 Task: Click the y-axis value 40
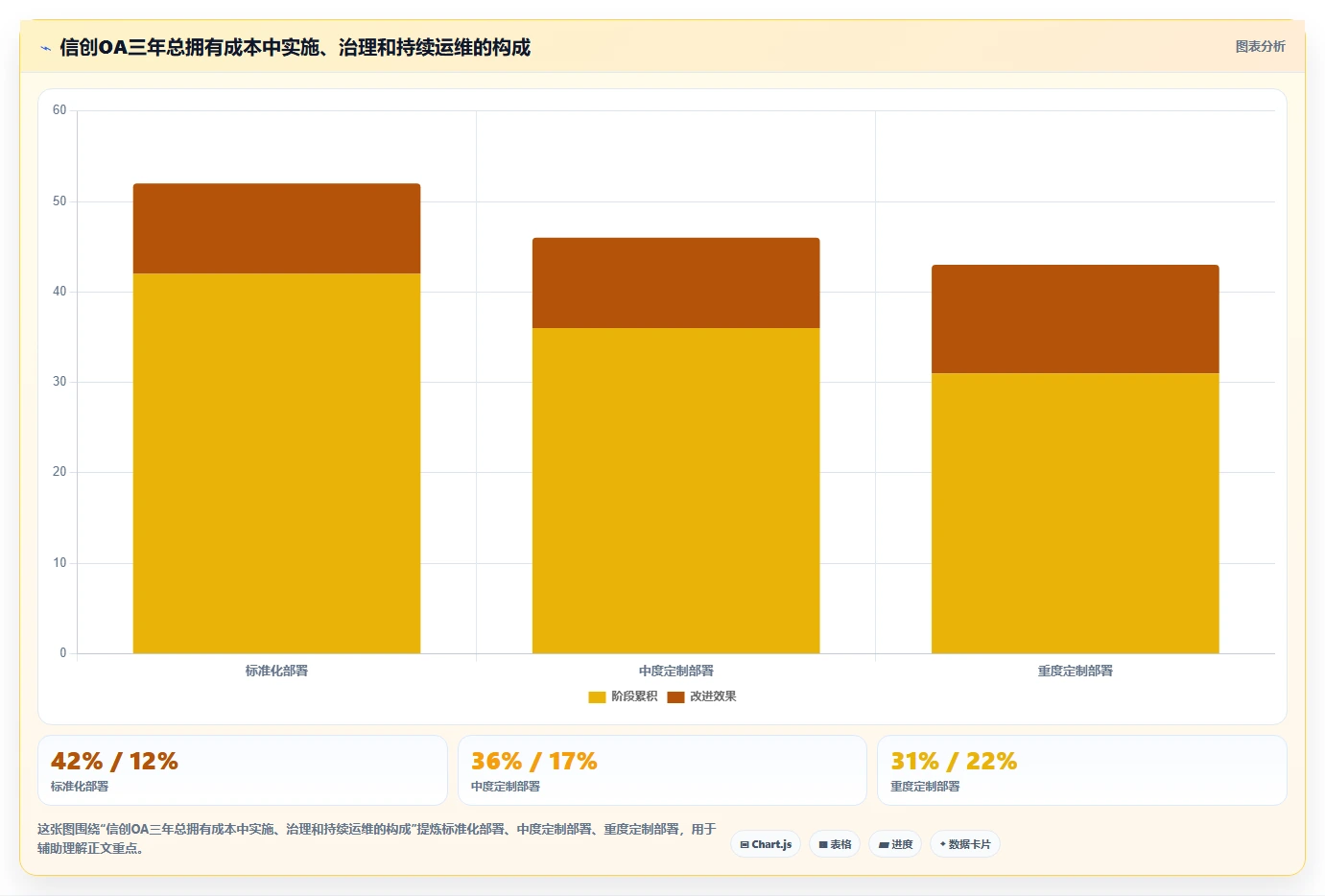(x=59, y=292)
